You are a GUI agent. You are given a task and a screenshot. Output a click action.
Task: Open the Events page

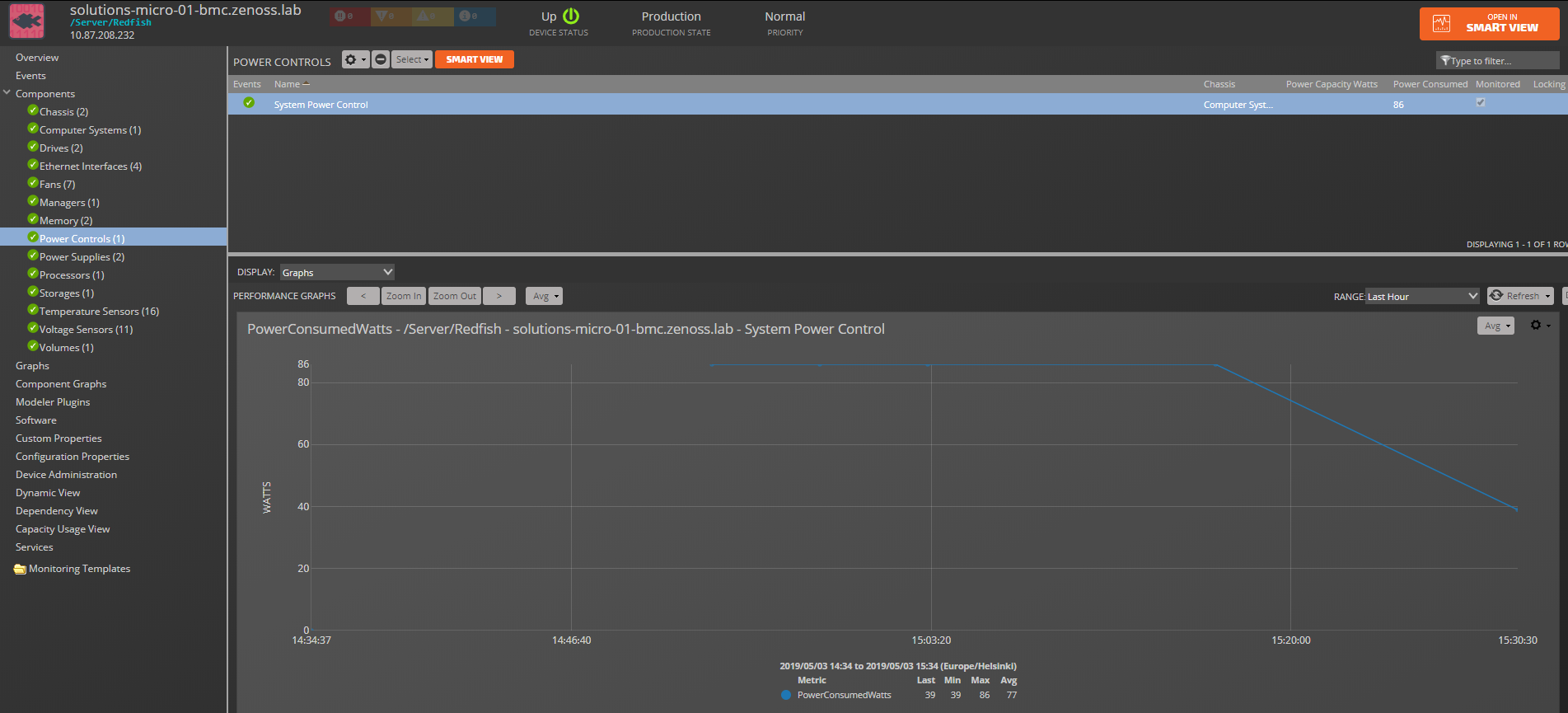(x=30, y=76)
